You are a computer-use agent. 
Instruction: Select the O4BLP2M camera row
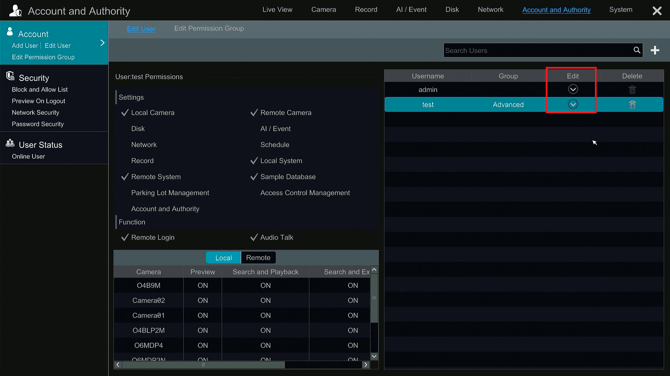coord(242,330)
